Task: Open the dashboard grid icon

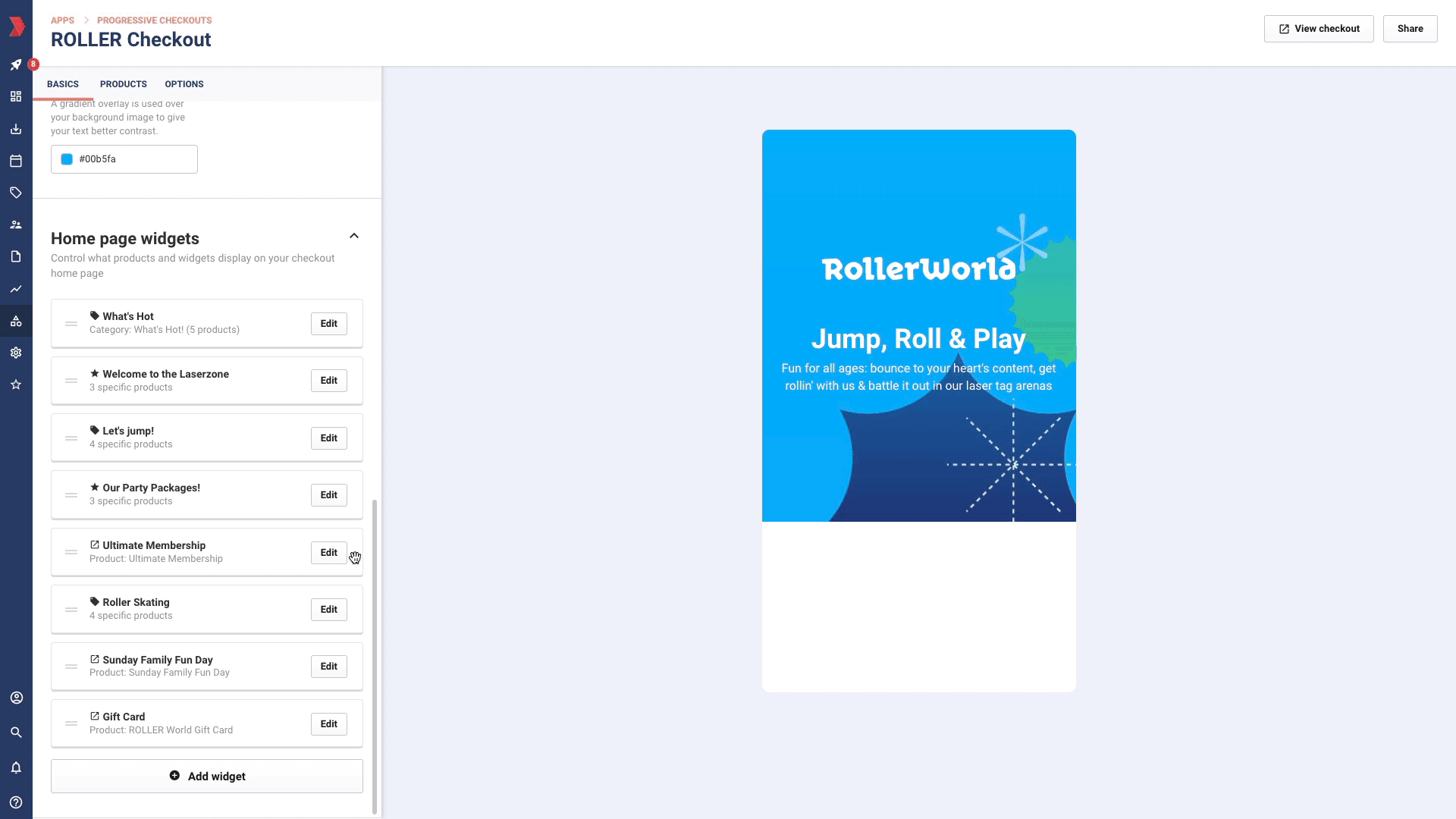Action: pos(16,97)
